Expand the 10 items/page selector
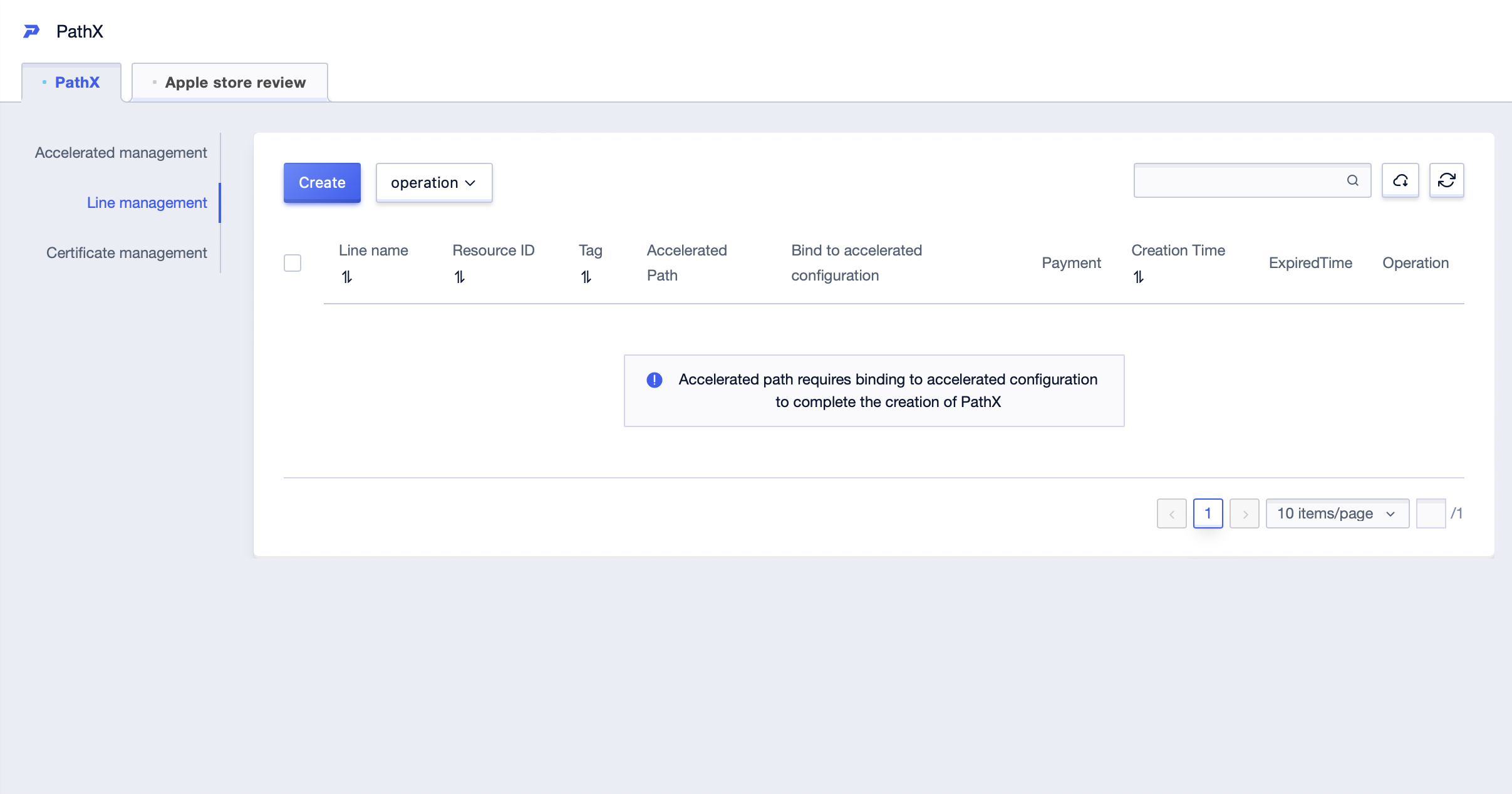The width and height of the screenshot is (1512, 794). pos(1338,513)
